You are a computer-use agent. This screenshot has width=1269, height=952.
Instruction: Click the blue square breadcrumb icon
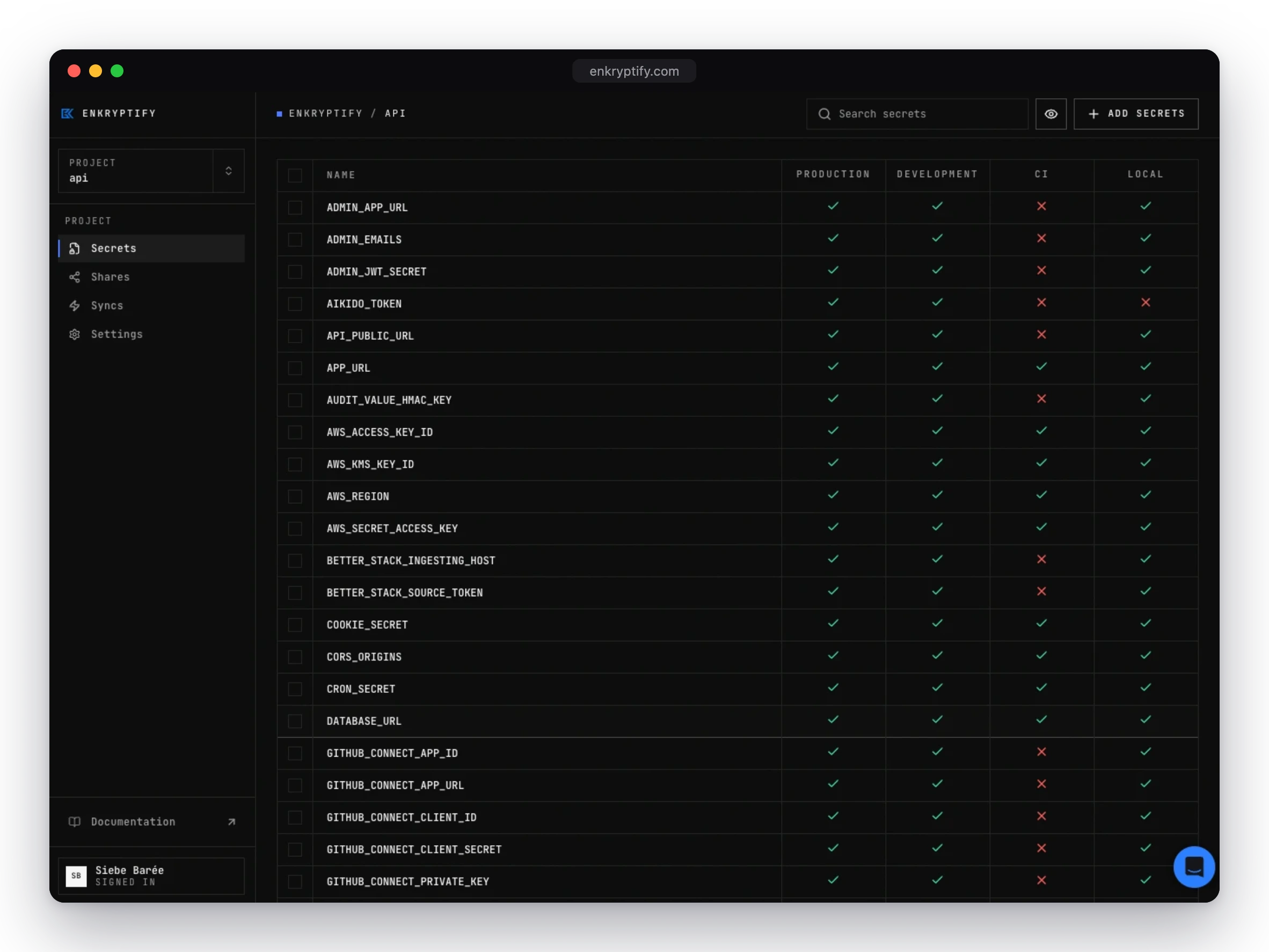[279, 114]
